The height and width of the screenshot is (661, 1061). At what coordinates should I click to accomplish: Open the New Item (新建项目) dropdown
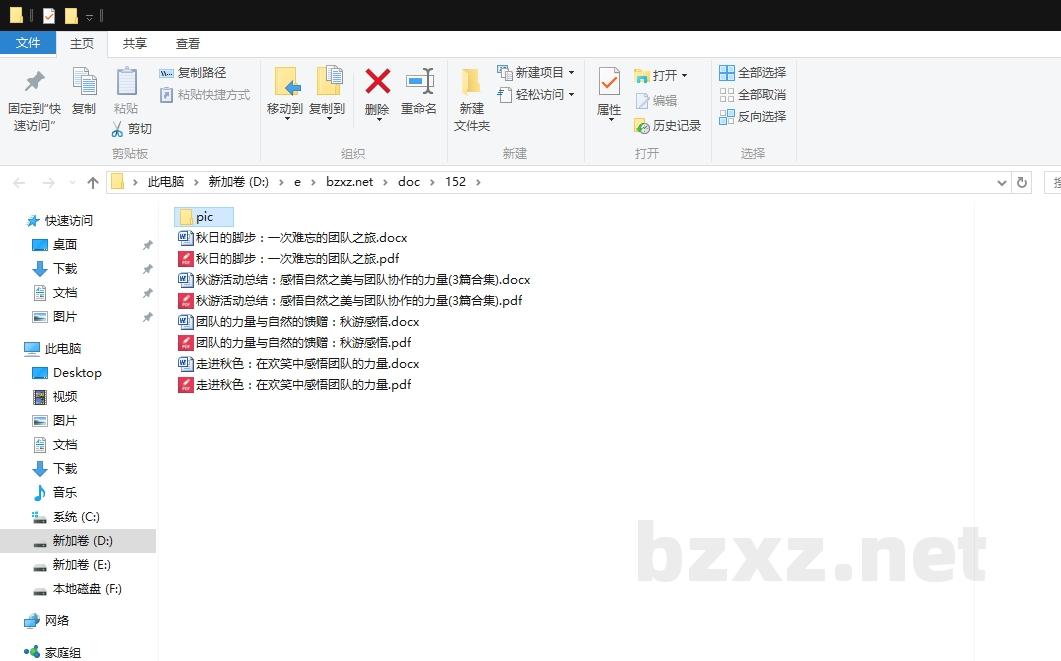pos(571,73)
